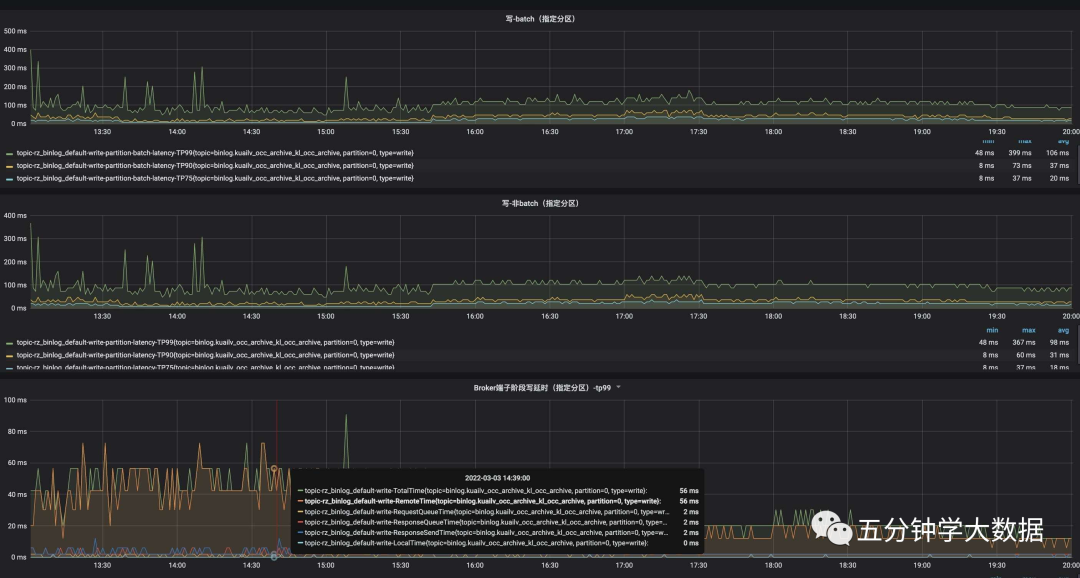Open the 写-batch panel title menu
1080x578 pixels.
tap(539, 19)
